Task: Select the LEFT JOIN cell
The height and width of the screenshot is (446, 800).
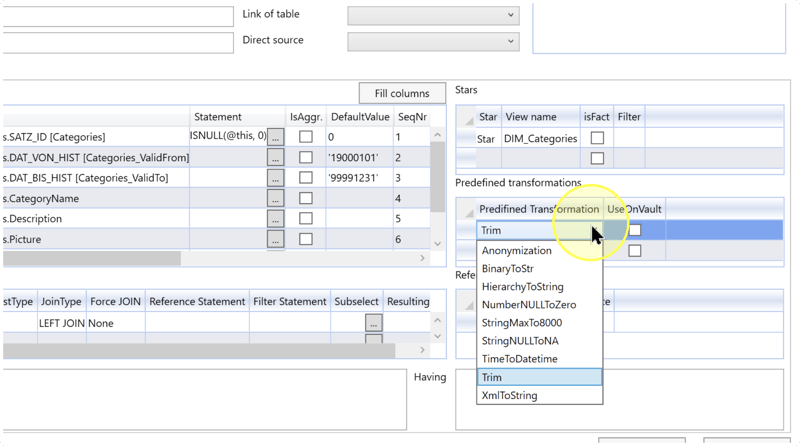Action: point(62,323)
